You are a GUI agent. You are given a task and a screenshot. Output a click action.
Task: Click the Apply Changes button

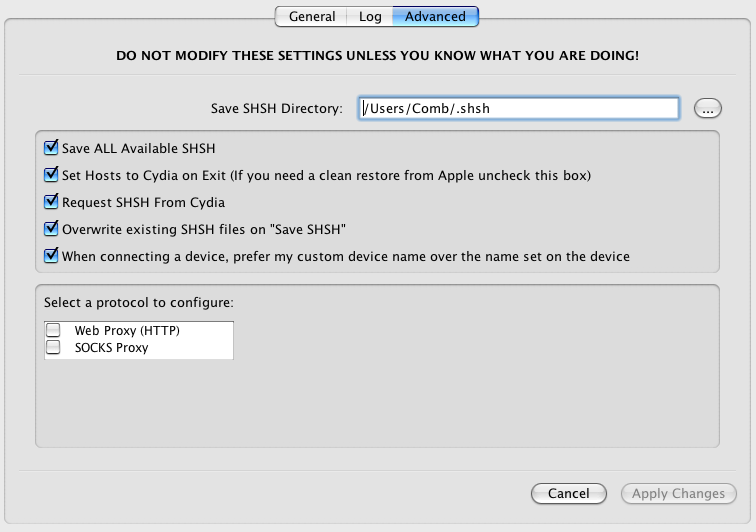678,493
